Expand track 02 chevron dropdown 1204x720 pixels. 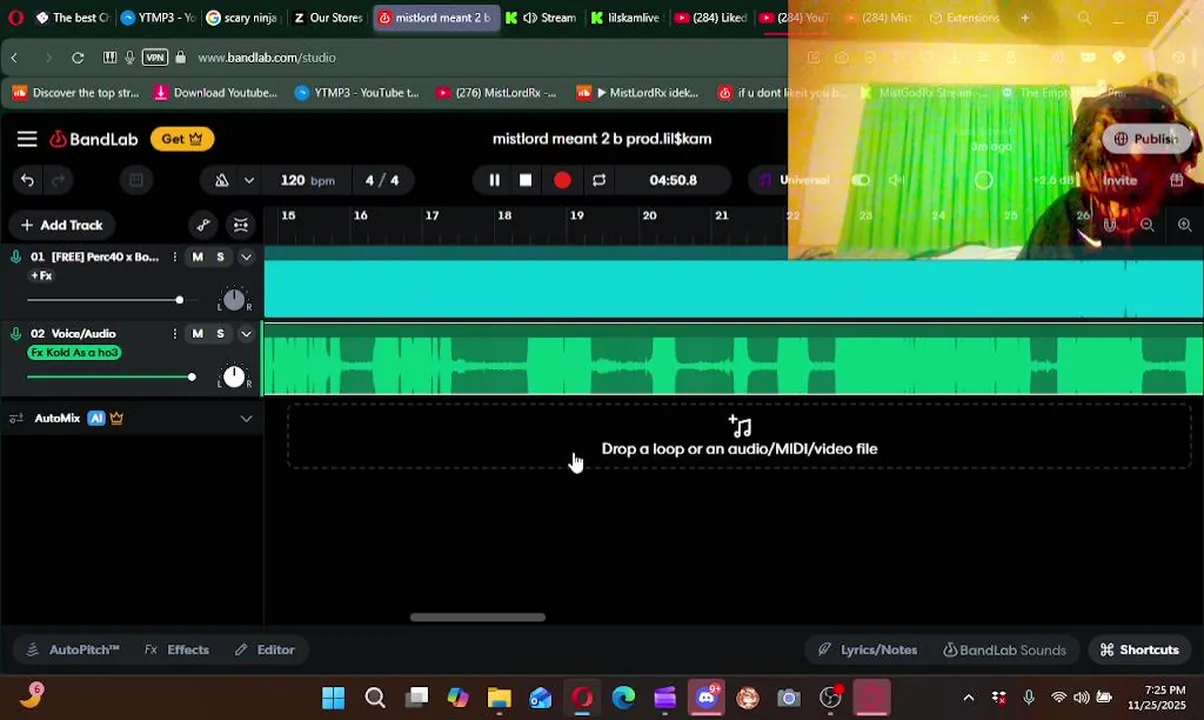[246, 334]
